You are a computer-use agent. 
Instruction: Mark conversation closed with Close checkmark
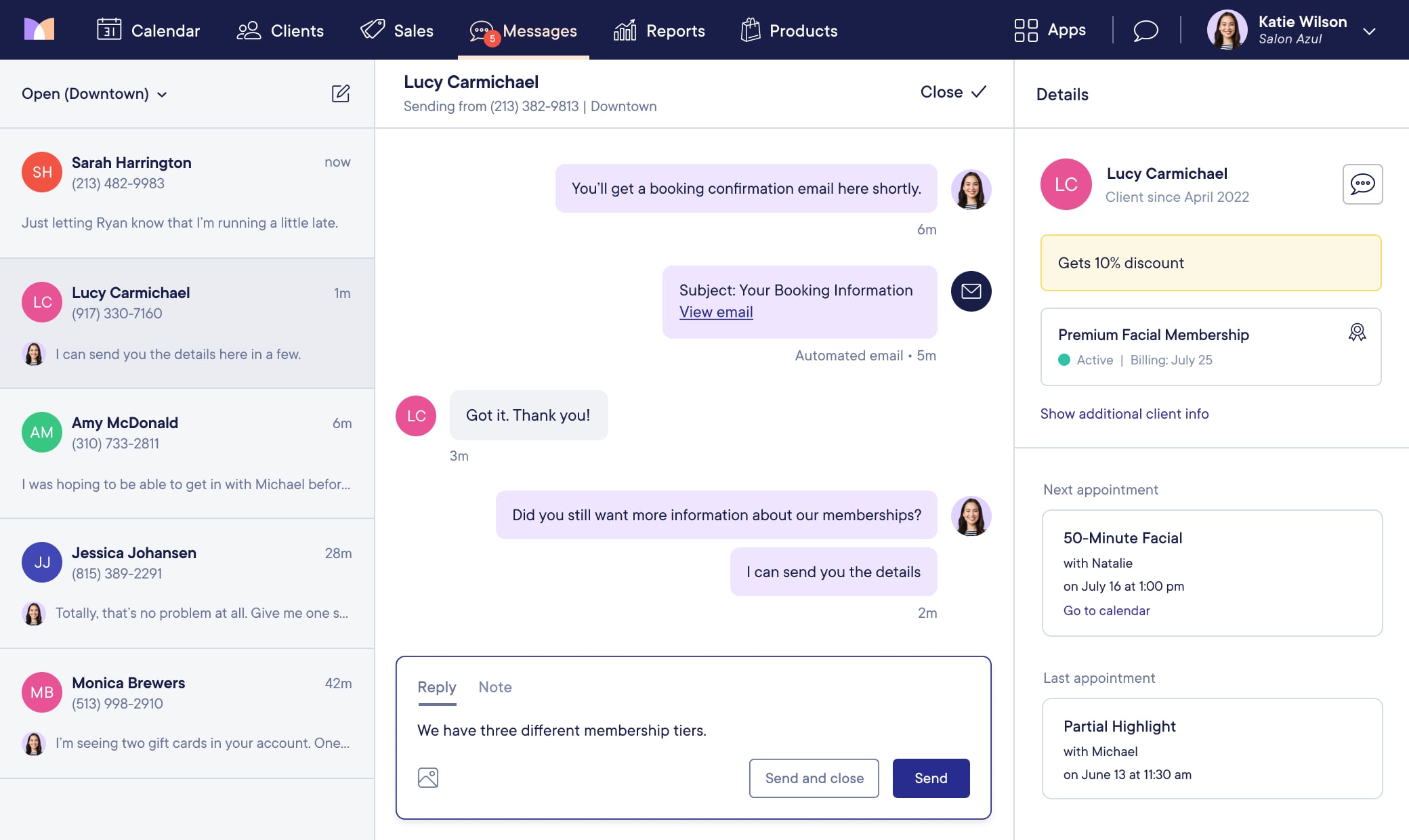[952, 92]
